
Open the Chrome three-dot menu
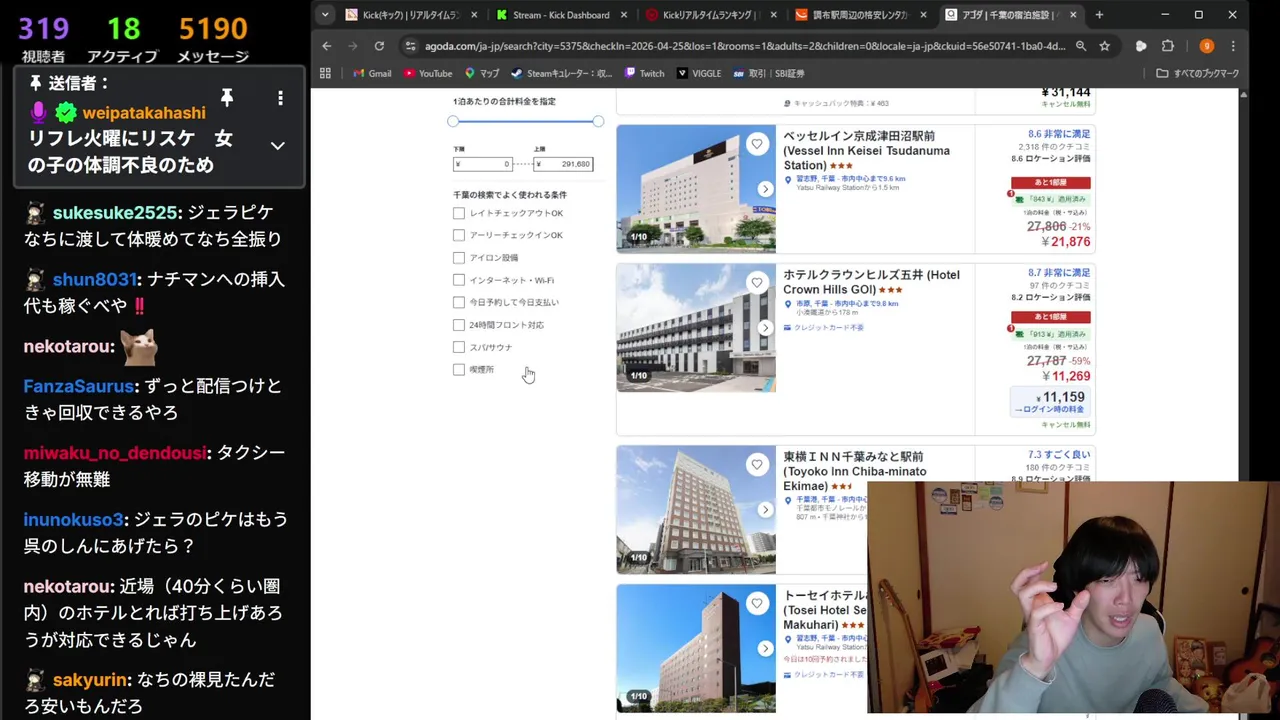pyautogui.click(x=1233, y=46)
